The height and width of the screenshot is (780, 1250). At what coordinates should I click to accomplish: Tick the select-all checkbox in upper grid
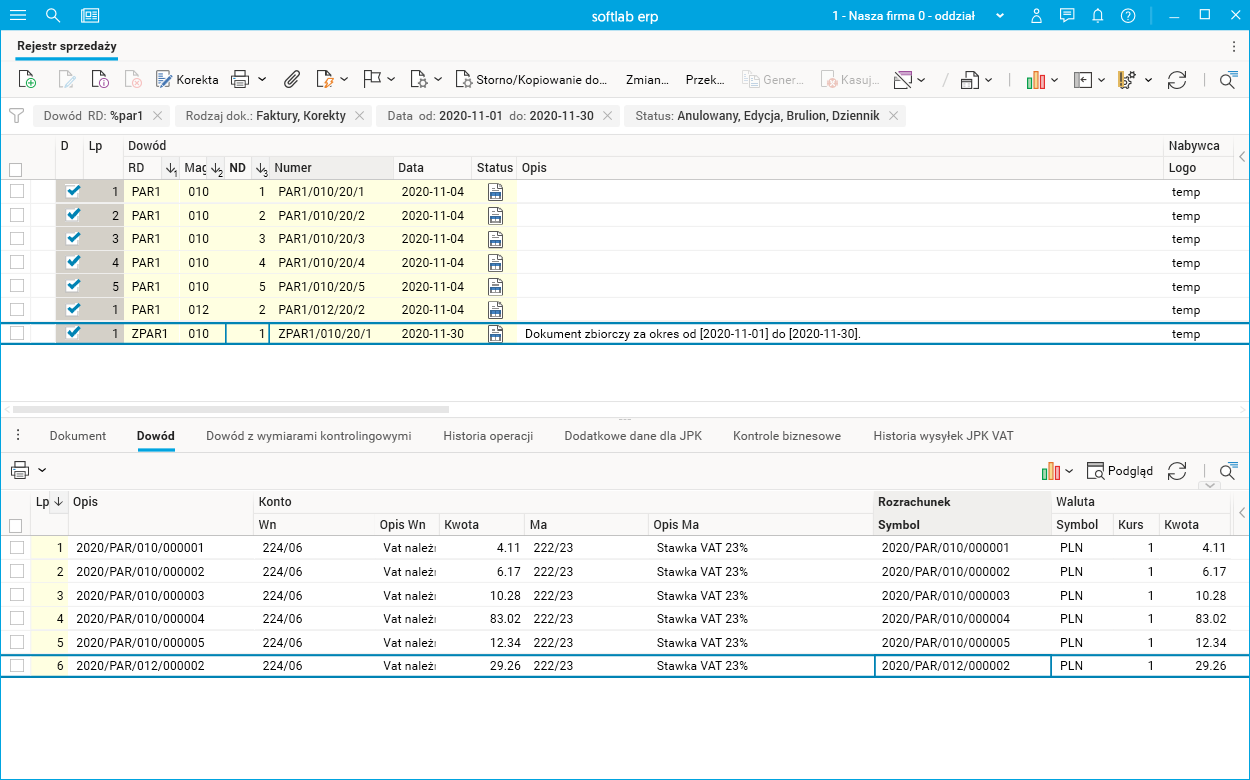(x=16, y=170)
